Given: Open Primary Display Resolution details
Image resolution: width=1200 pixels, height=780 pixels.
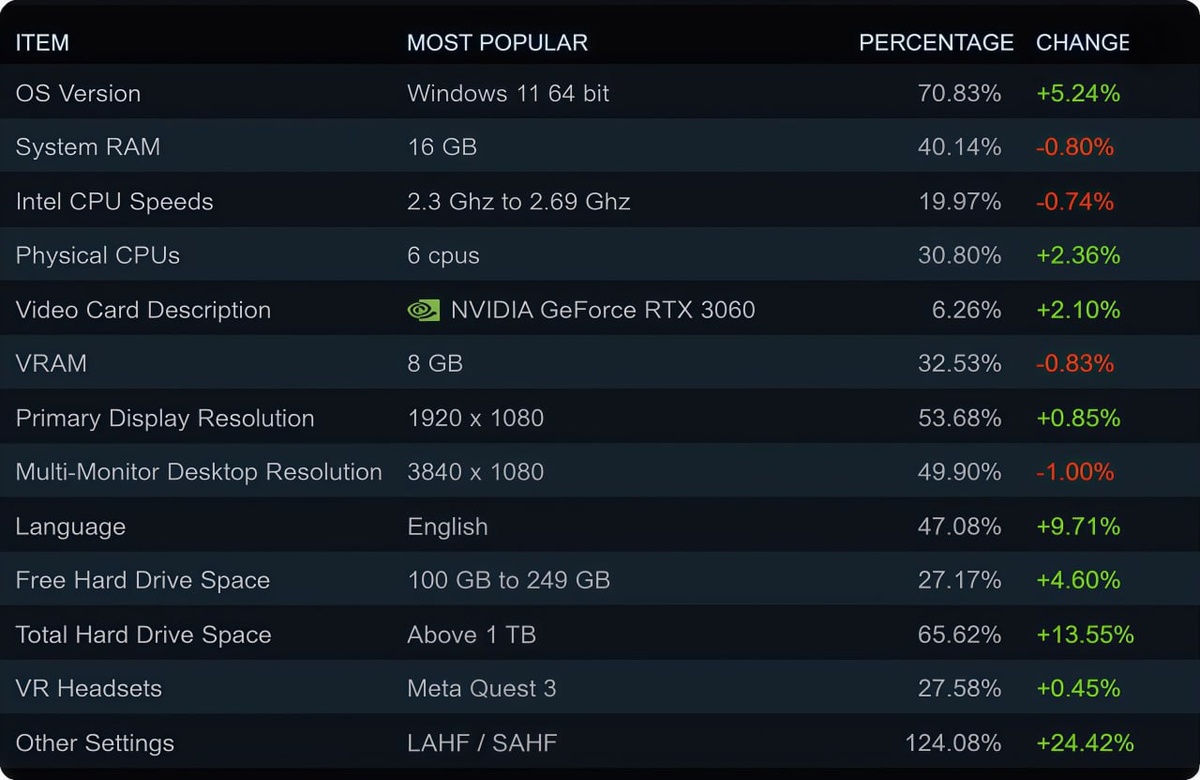Looking at the screenshot, I should pos(165,418).
